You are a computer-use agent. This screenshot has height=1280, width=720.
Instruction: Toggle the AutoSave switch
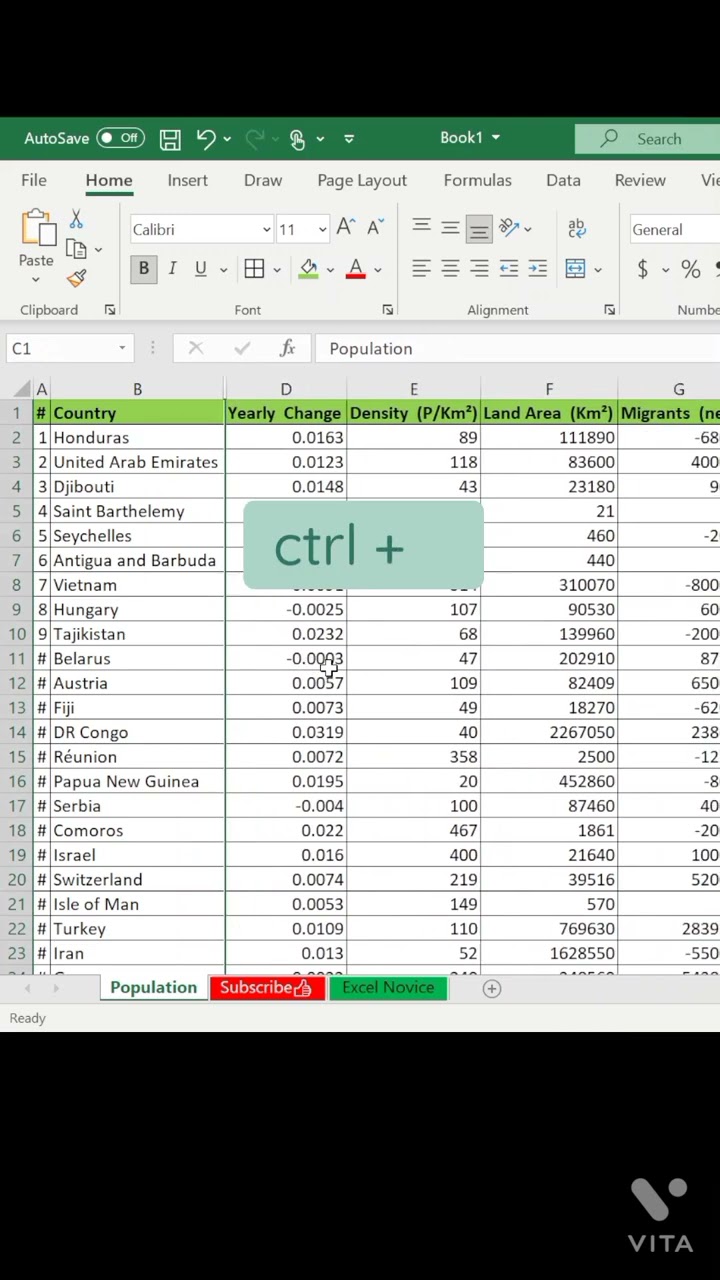(120, 138)
